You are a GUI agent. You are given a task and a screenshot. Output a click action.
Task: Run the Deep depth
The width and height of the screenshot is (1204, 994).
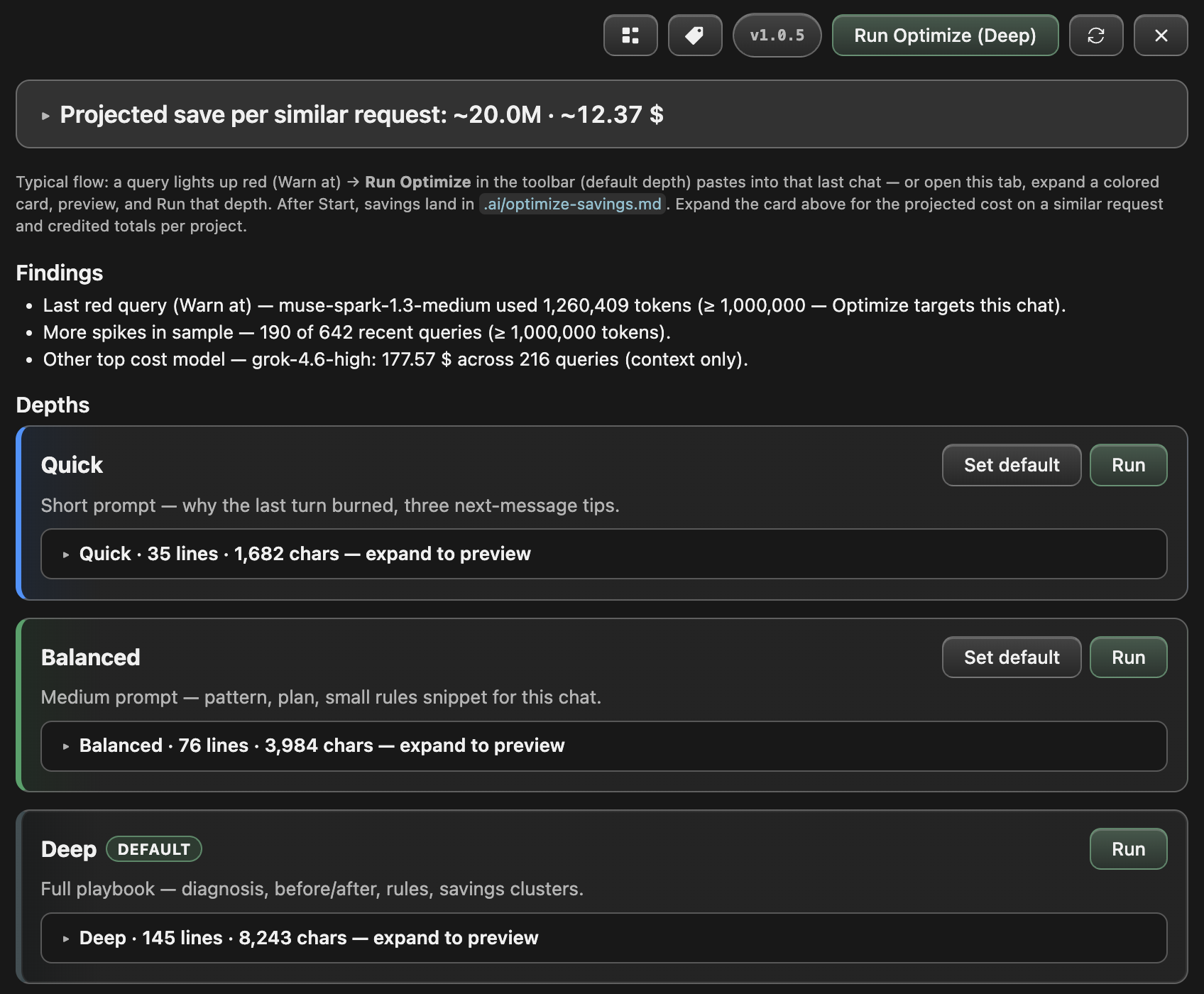tap(1128, 849)
